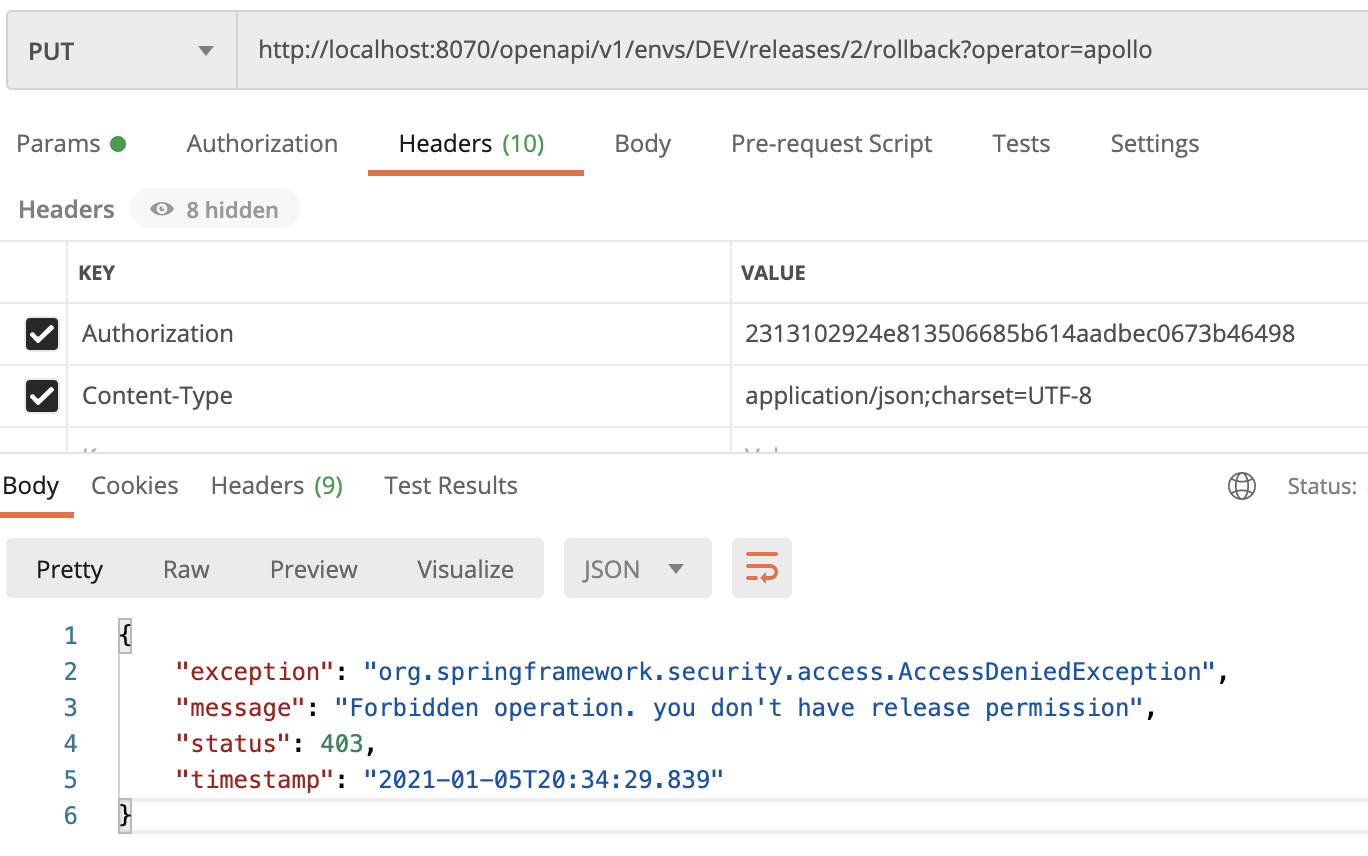Switch to the Pre-request Script tab
The height and width of the screenshot is (856, 1368).
click(x=831, y=143)
